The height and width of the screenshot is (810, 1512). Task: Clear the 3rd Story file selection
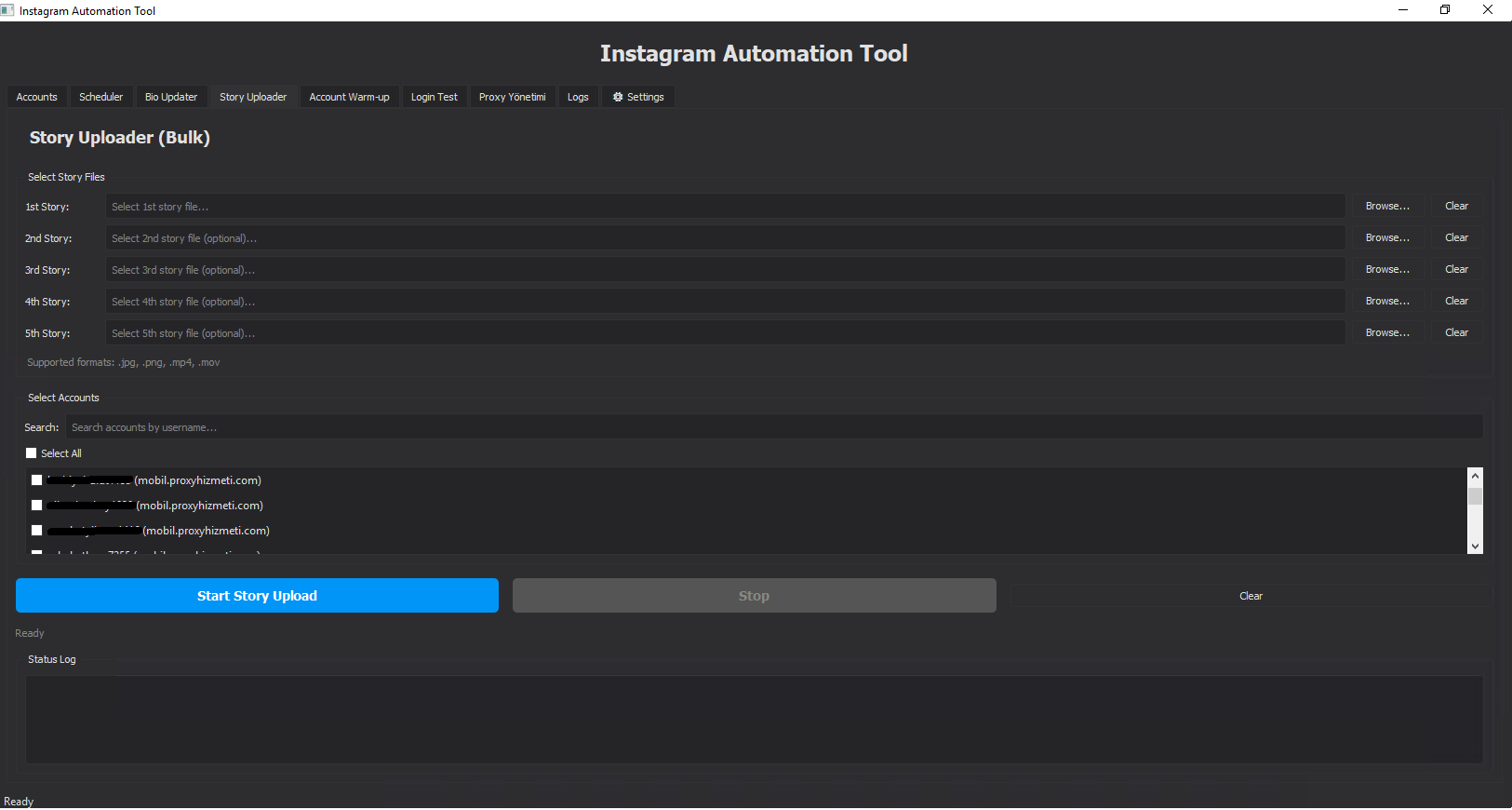click(x=1456, y=269)
